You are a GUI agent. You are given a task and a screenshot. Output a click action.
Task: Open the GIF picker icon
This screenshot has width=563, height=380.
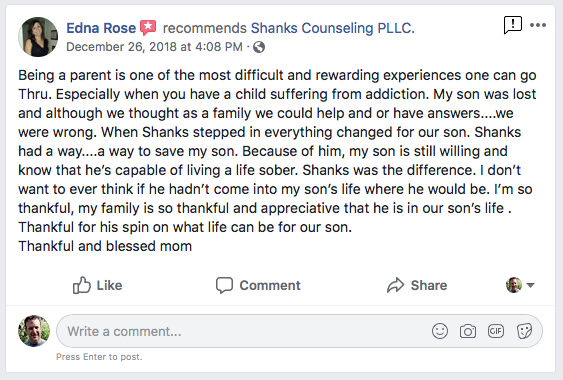(x=496, y=331)
